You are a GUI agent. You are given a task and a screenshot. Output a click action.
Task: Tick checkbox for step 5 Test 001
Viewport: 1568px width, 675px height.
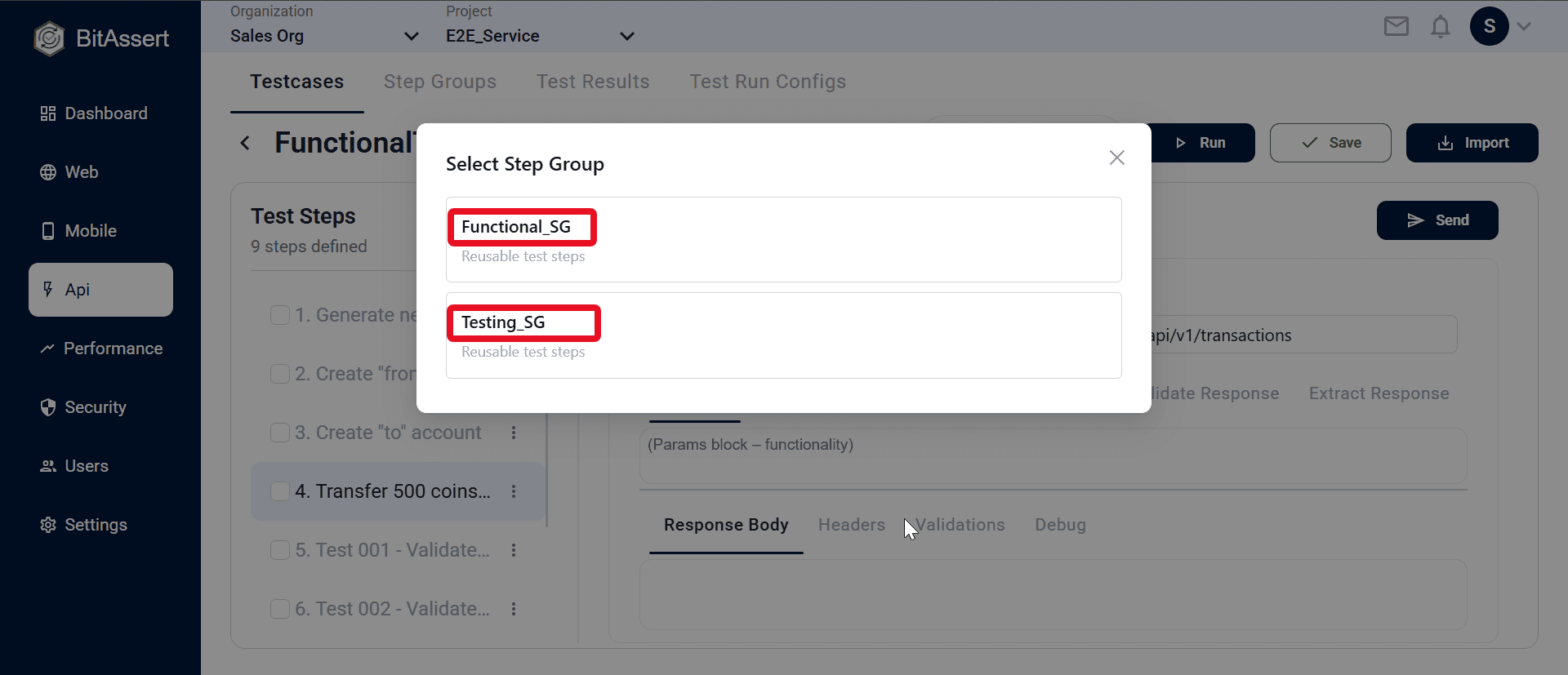coord(280,550)
